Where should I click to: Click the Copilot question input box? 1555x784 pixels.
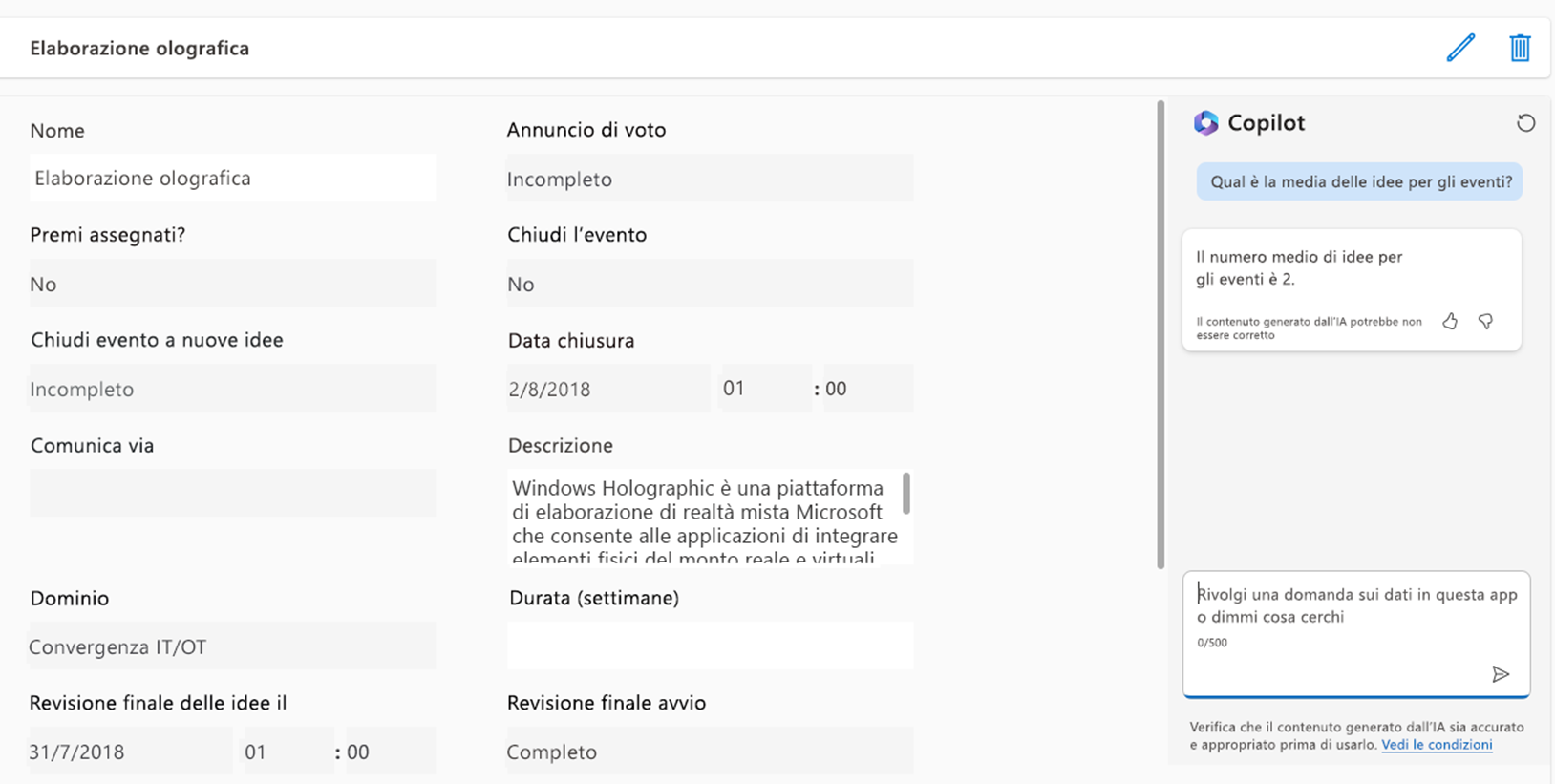1356,634
